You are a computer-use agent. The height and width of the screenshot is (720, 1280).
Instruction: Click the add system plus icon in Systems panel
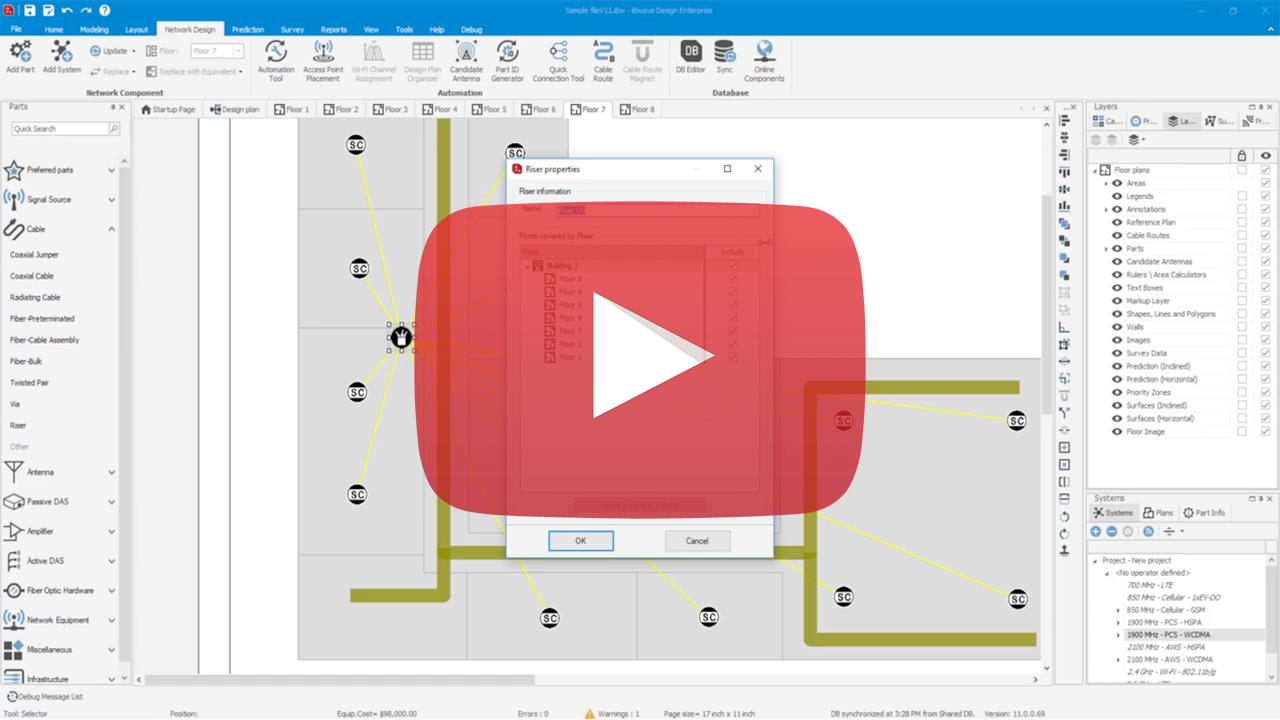pos(1096,532)
